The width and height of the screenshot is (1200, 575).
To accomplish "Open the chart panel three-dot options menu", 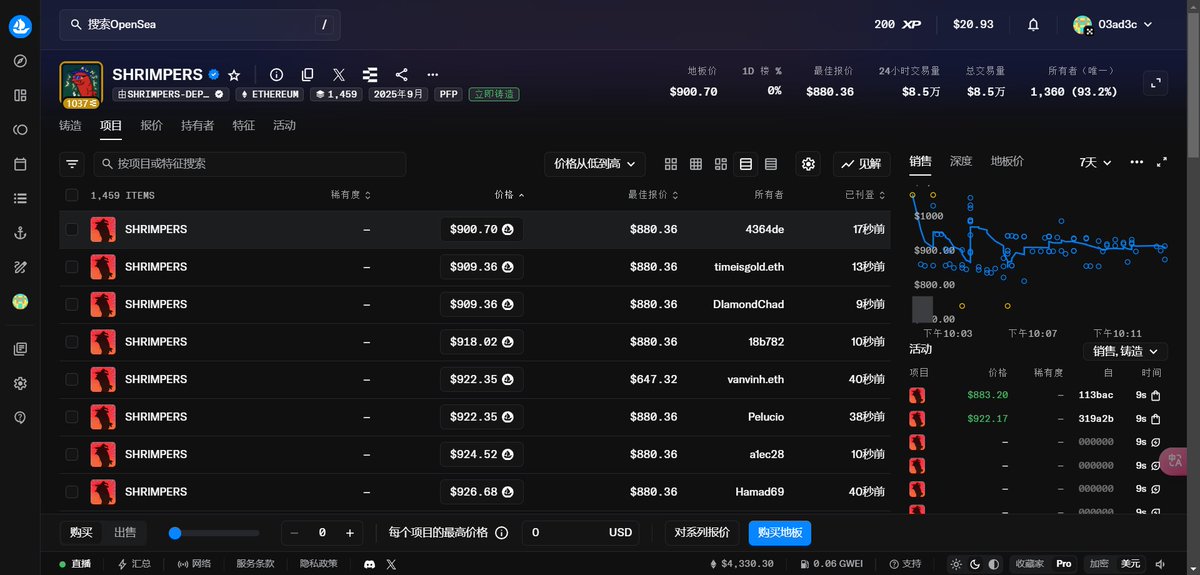I will tap(1137, 162).
